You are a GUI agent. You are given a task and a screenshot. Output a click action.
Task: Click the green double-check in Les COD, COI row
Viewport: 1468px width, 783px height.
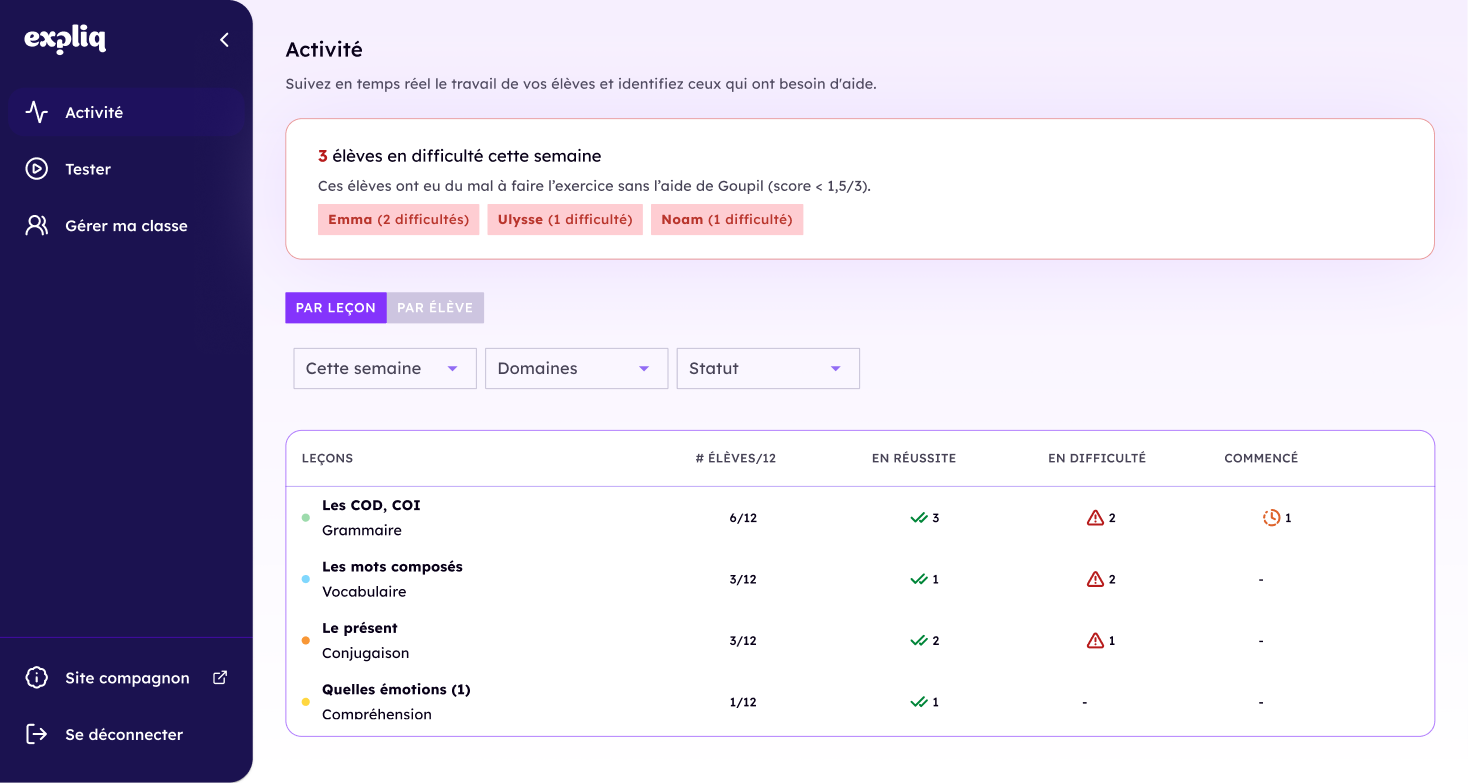tap(919, 518)
